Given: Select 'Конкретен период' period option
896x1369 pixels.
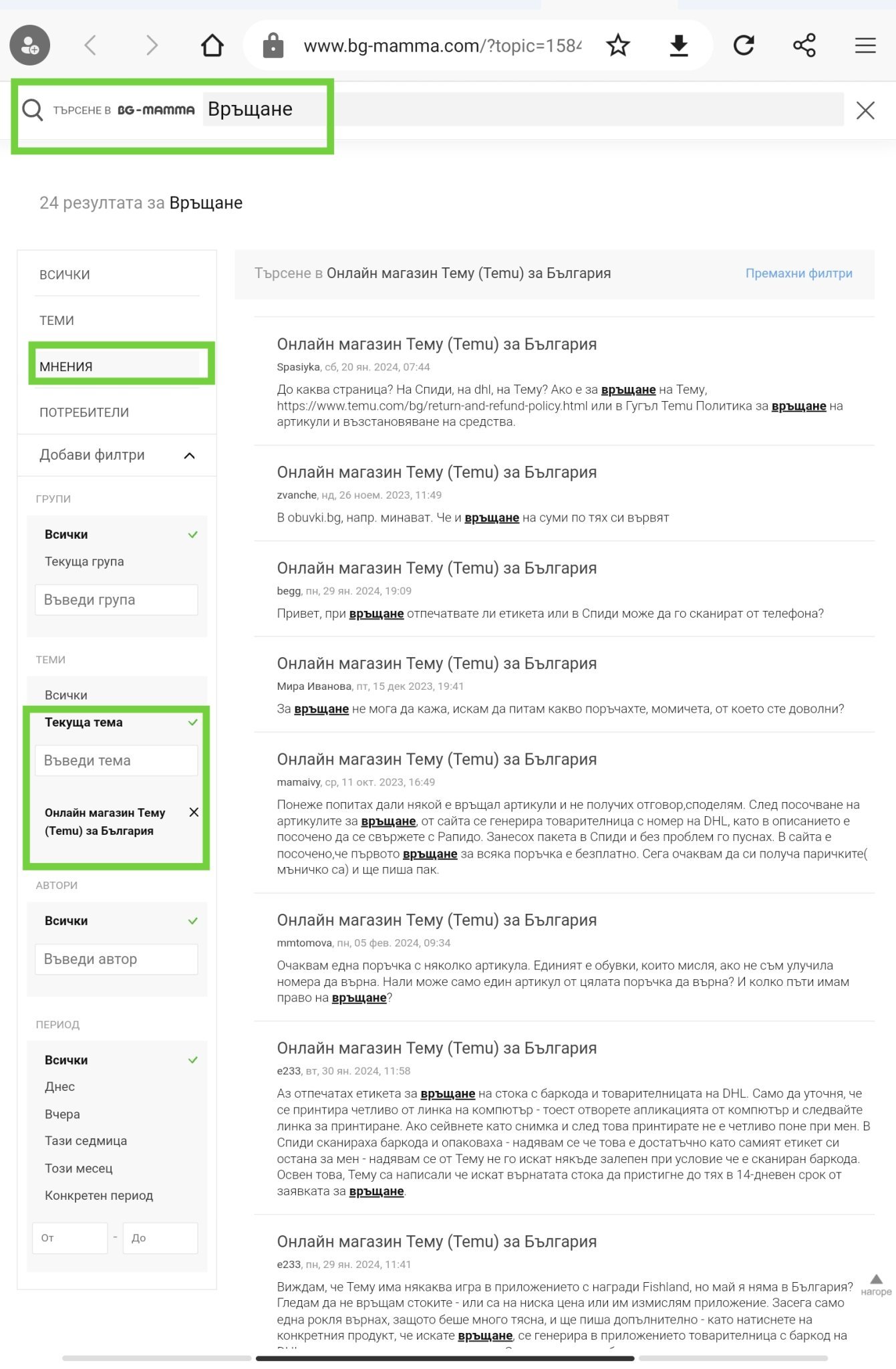Looking at the screenshot, I should pos(99,1196).
